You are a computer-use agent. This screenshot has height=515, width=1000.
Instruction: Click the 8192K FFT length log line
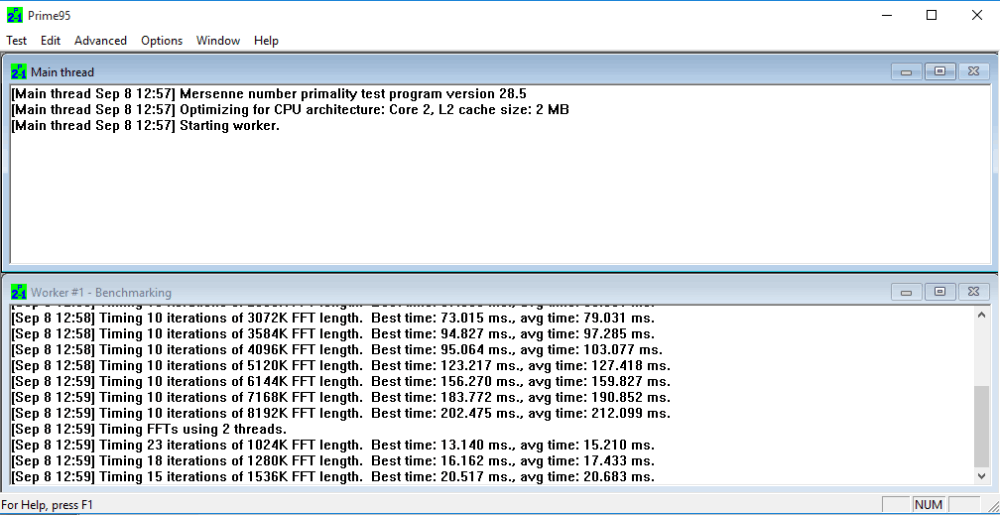click(x=341, y=413)
